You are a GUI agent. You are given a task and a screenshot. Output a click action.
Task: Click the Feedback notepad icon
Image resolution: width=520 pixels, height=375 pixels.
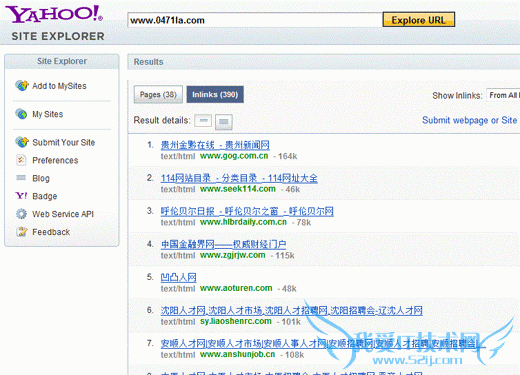pyautogui.click(x=22, y=231)
